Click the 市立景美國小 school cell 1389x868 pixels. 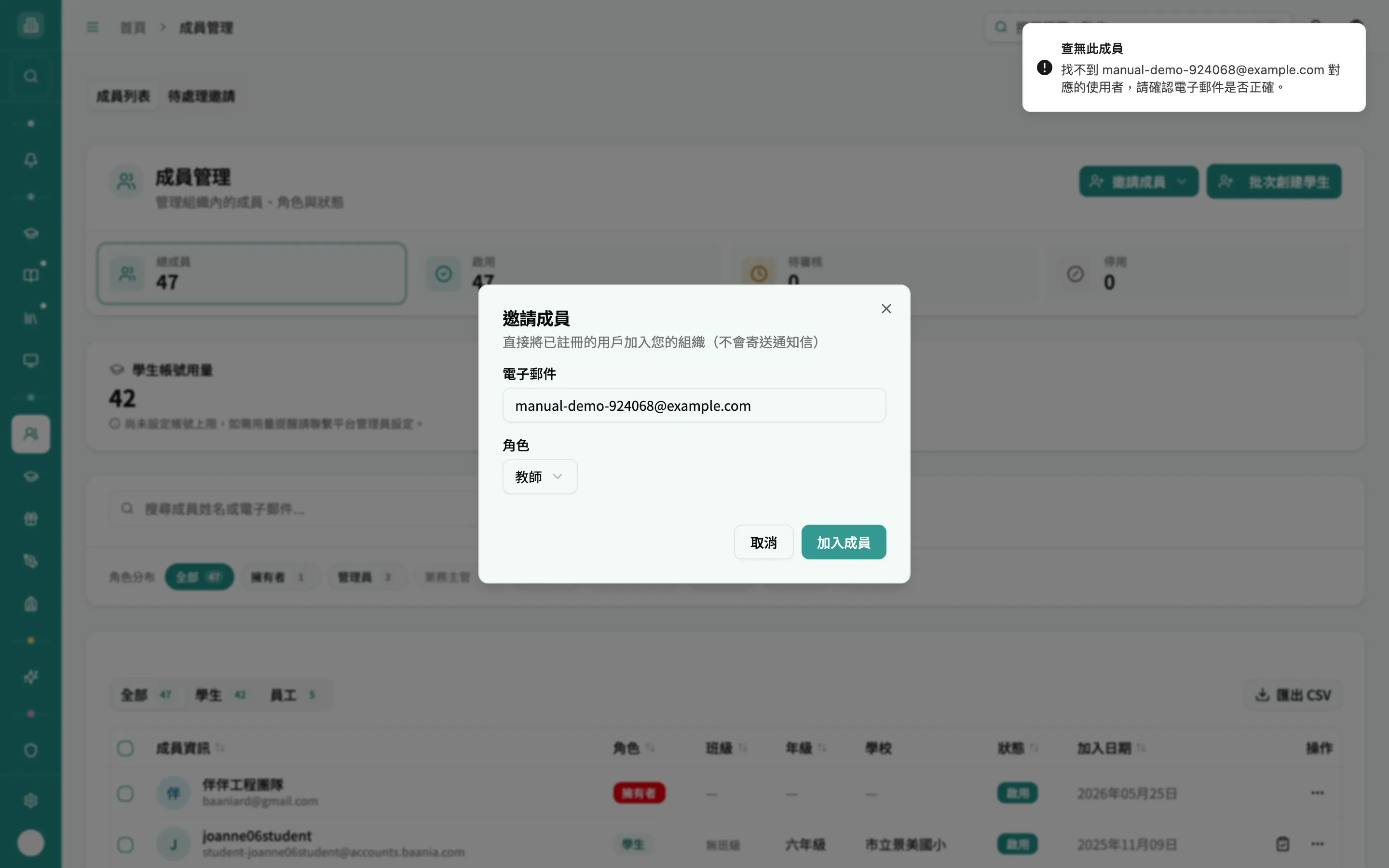click(x=906, y=844)
